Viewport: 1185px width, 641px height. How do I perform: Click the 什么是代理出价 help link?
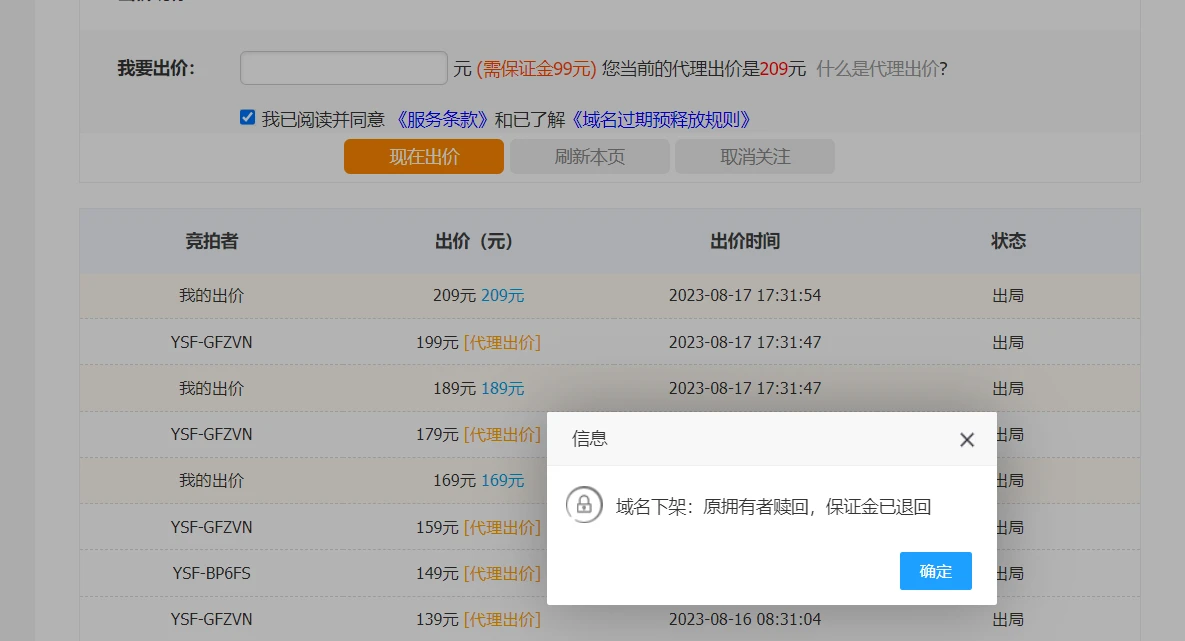point(877,69)
